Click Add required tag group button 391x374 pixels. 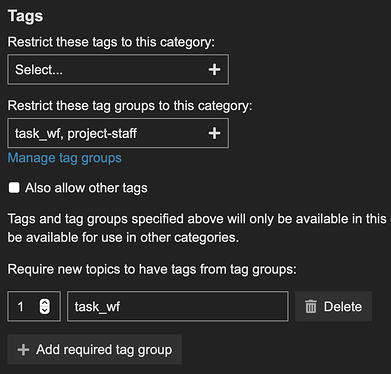95,349
